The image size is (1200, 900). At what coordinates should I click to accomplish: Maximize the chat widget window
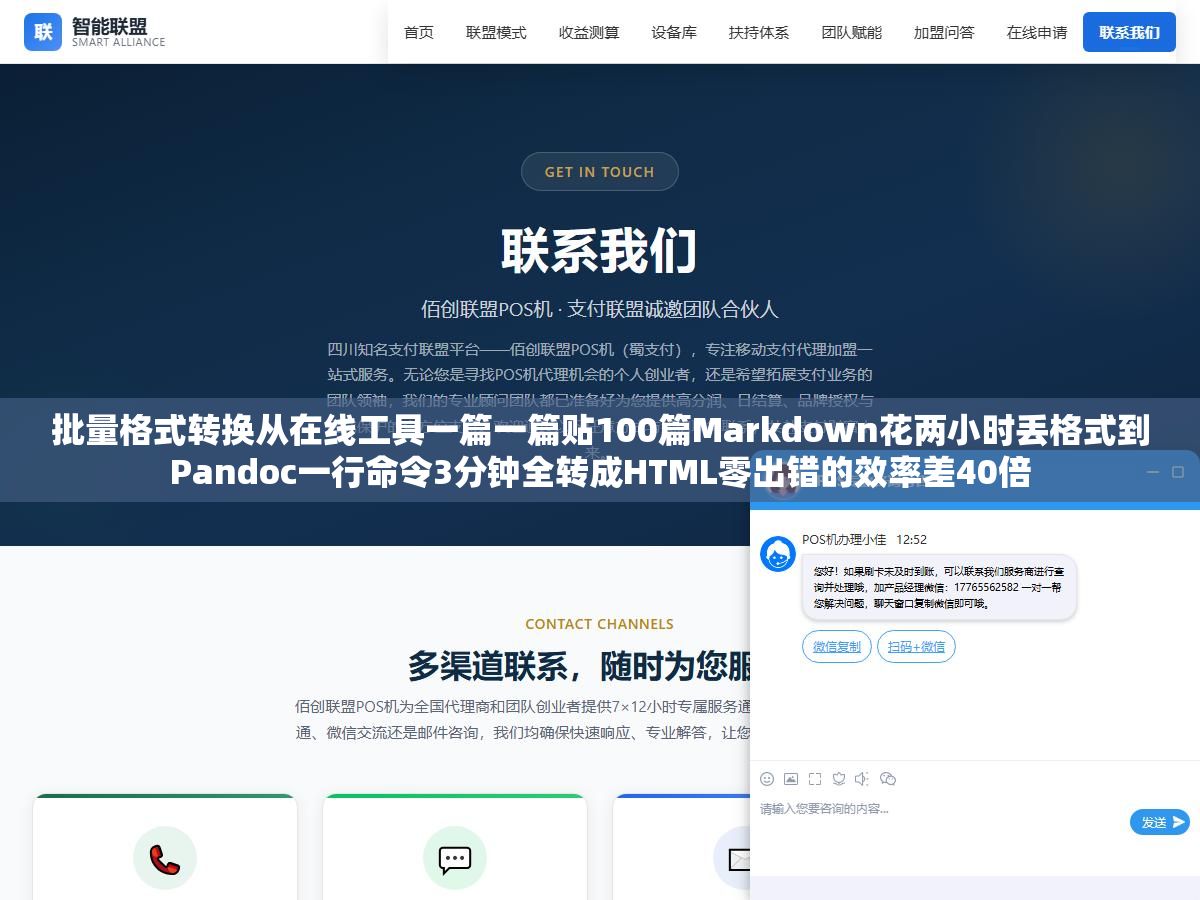tap(1177, 472)
